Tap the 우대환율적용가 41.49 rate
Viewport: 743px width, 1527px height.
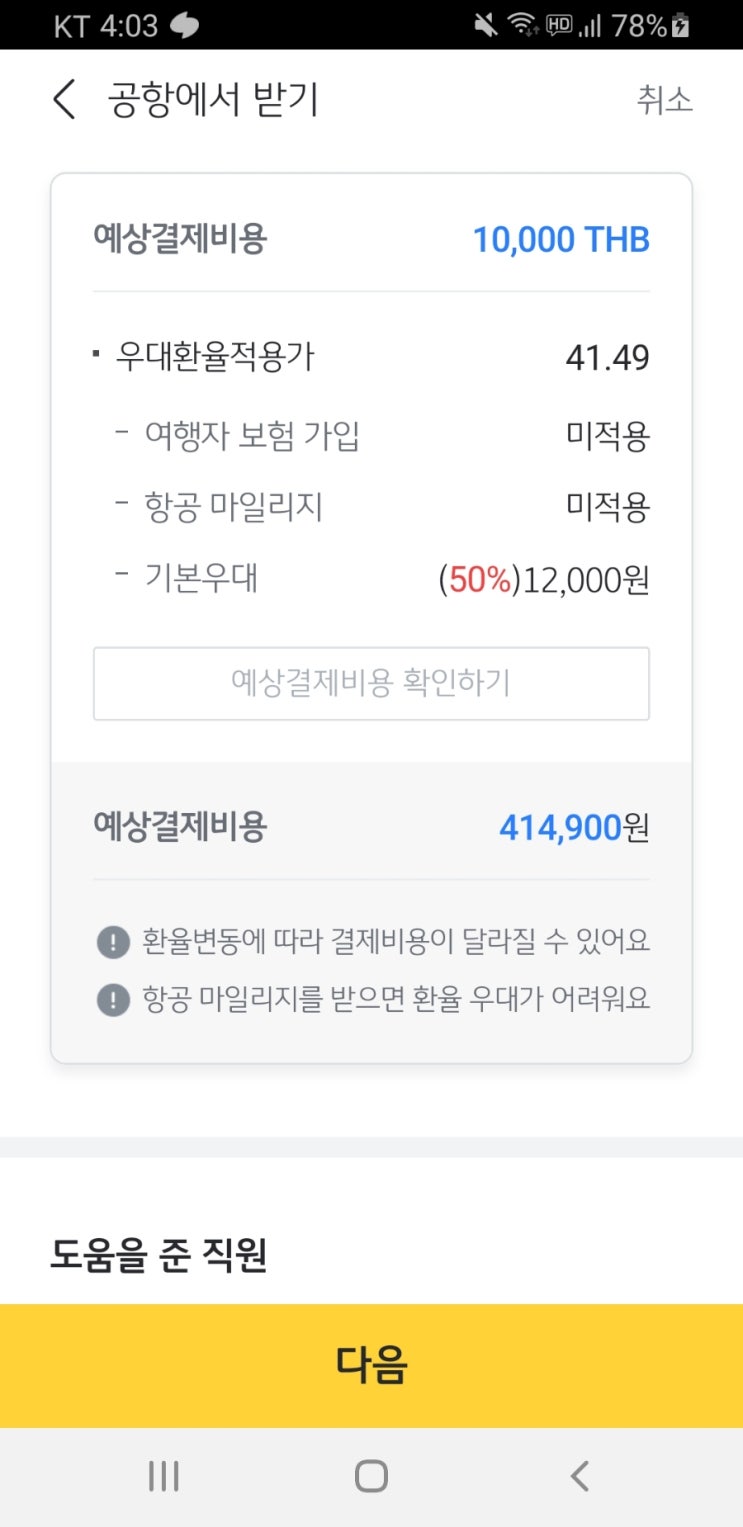[606, 357]
